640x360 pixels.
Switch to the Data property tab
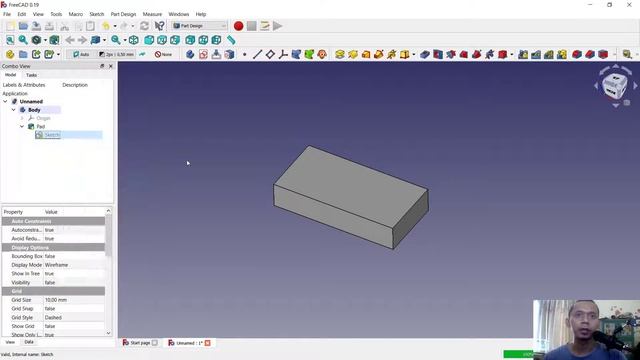29,342
